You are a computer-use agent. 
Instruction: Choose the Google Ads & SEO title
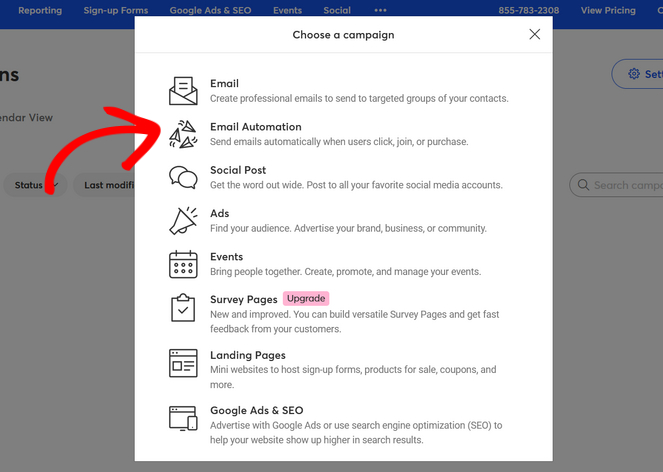pos(257,410)
